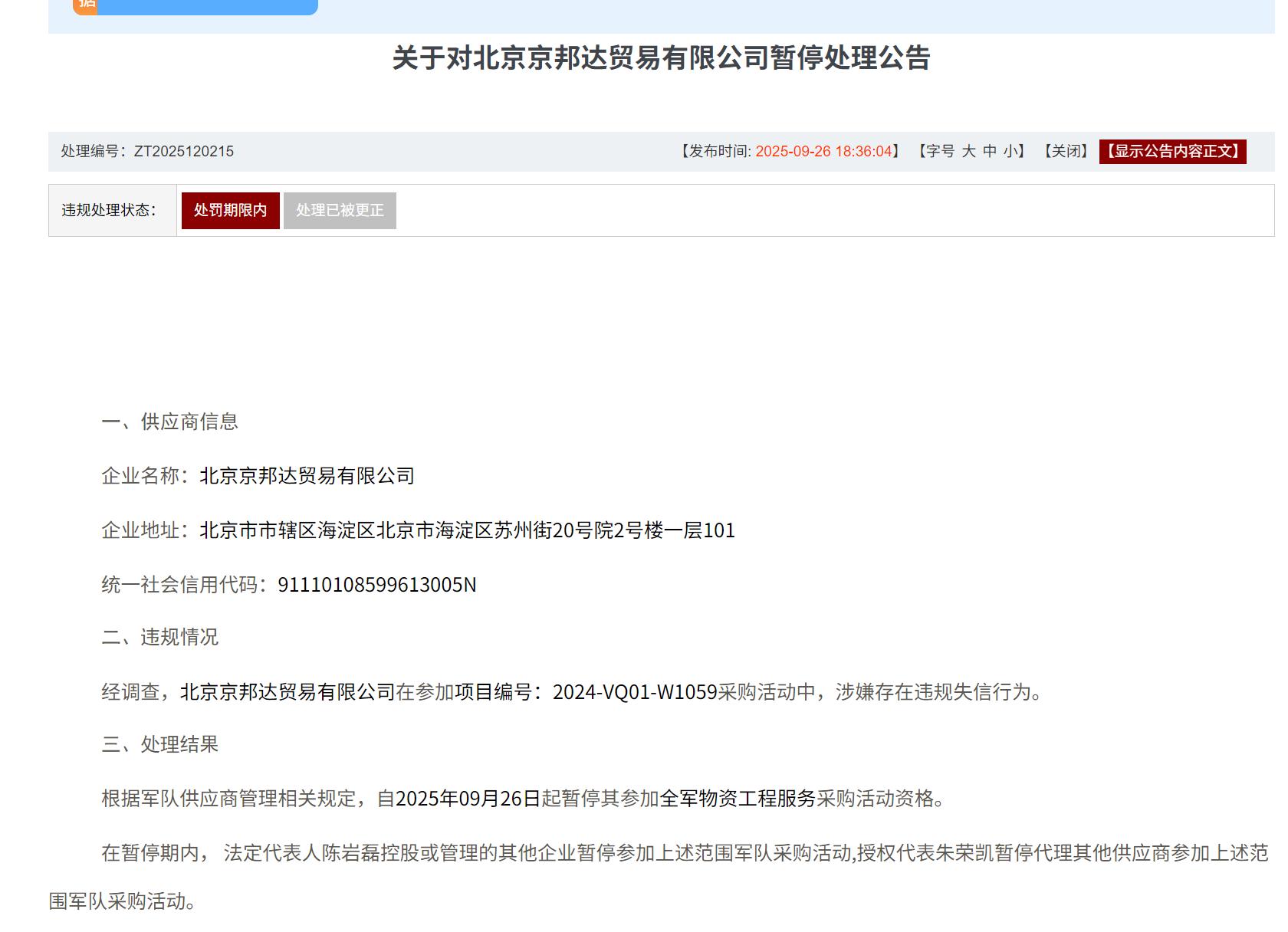Click the unified social credit code 91110108599613005N
This screenshot has width=1288, height=932.
point(376,585)
